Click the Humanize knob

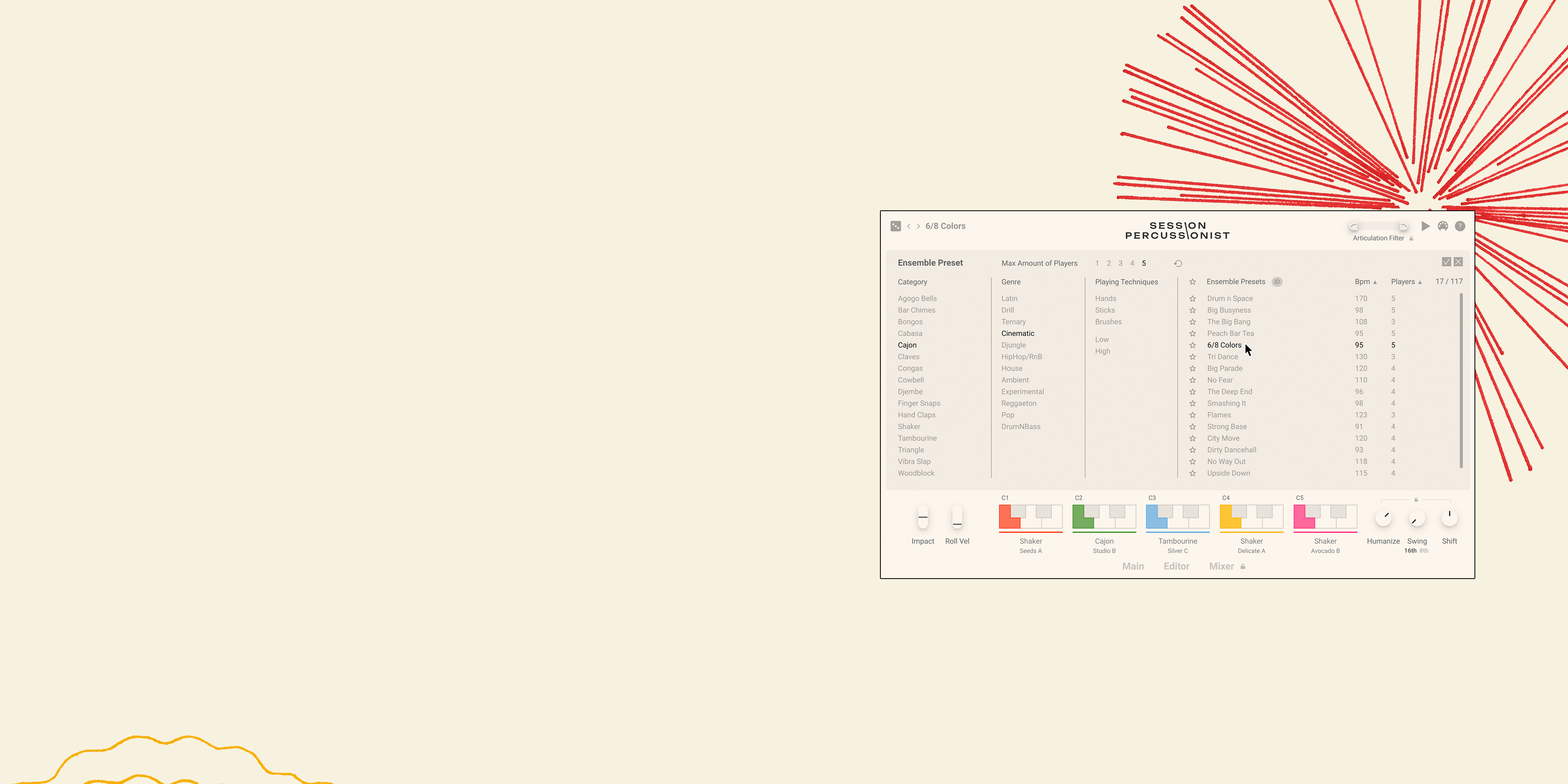pos(1383,518)
